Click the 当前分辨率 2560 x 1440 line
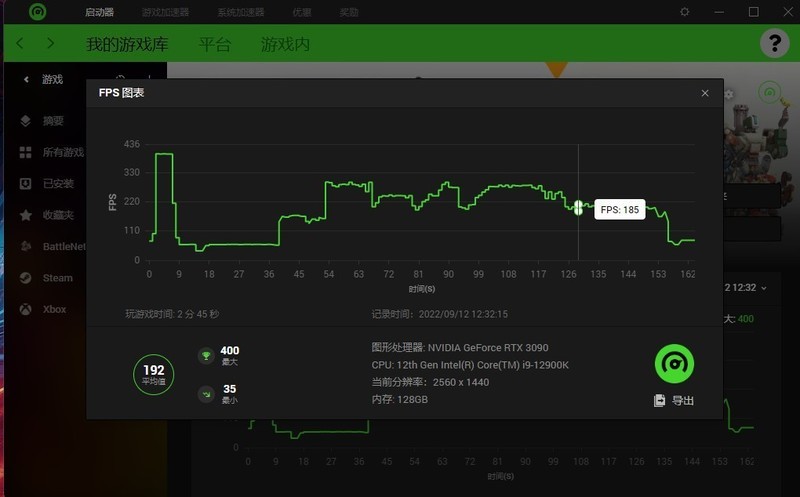 coord(430,382)
